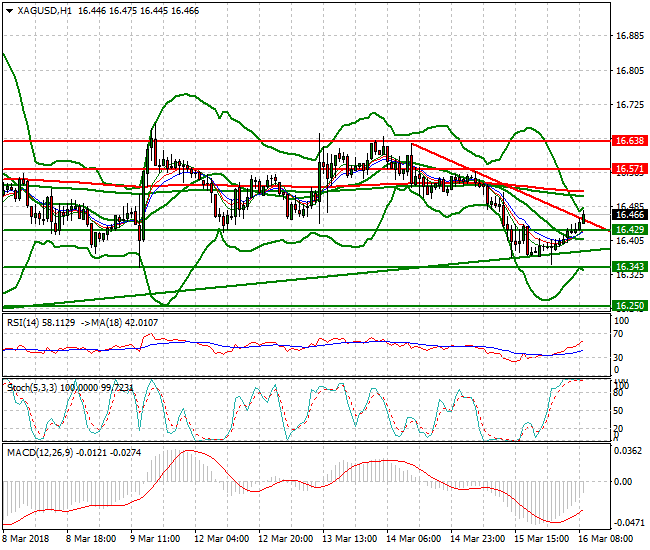Viewport: 650px width, 550px height.
Task: Click the 16.725 price axis value
Action: (630, 105)
